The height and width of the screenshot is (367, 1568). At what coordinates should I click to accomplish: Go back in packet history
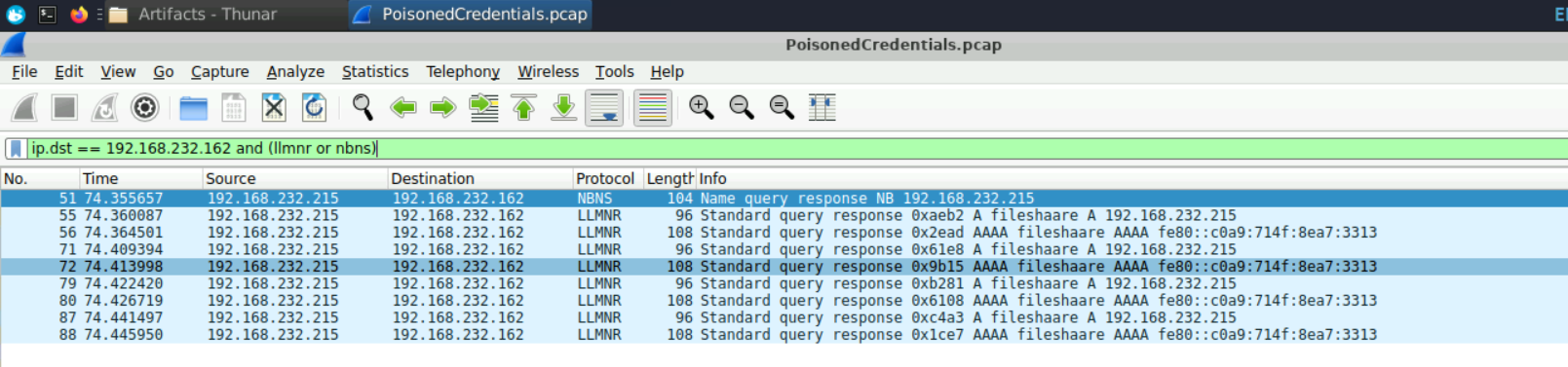tap(402, 107)
